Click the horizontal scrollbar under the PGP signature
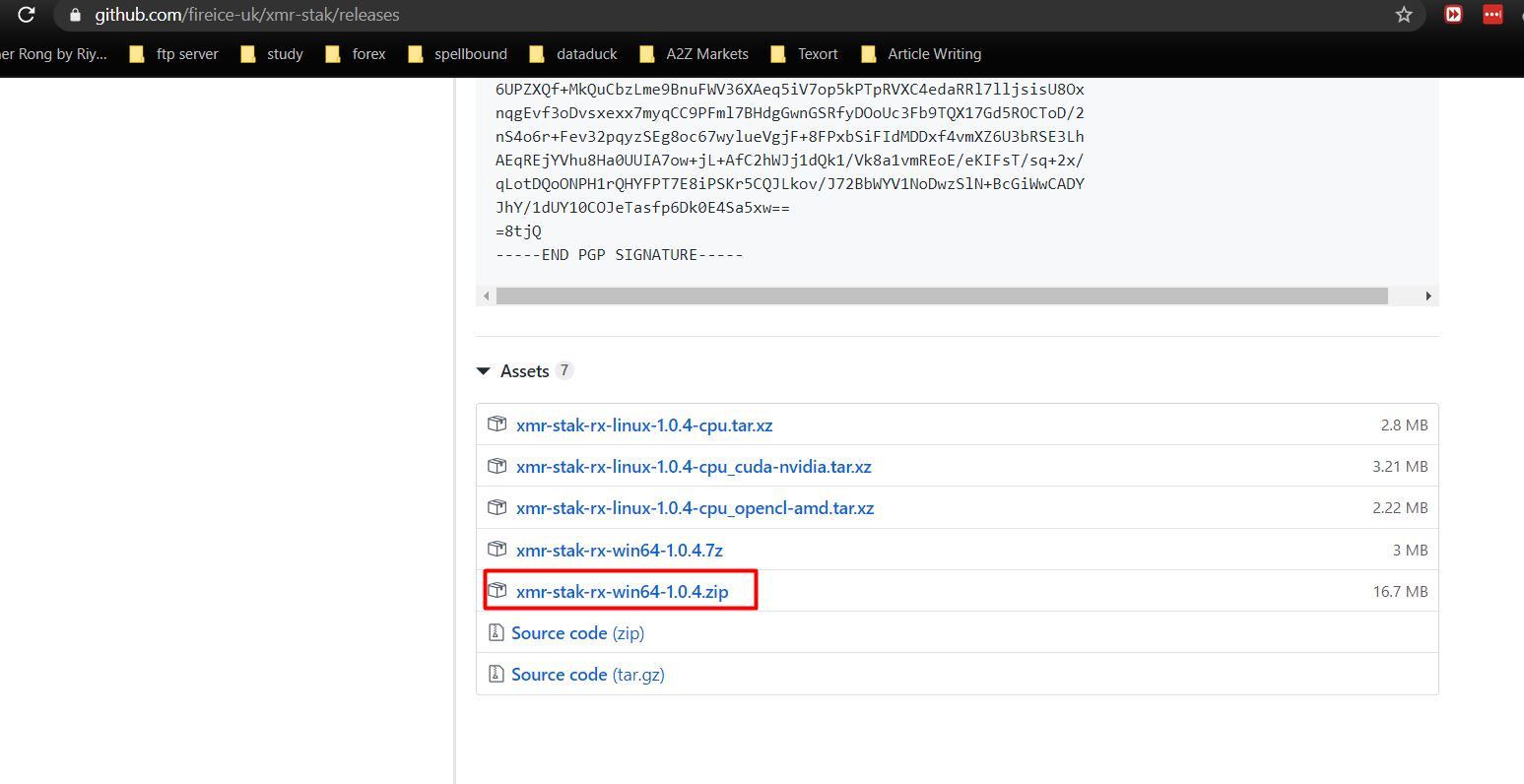 click(x=942, y=295)
